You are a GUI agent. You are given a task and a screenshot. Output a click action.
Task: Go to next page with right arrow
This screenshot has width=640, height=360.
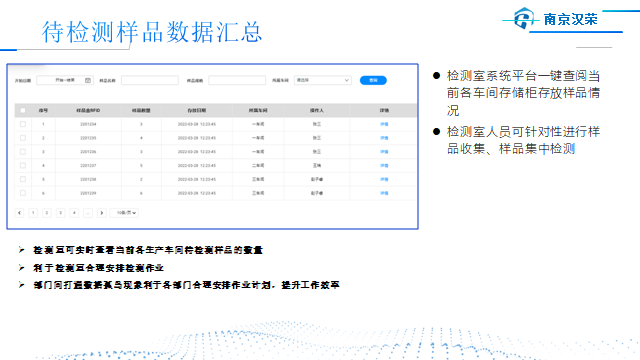102,213
